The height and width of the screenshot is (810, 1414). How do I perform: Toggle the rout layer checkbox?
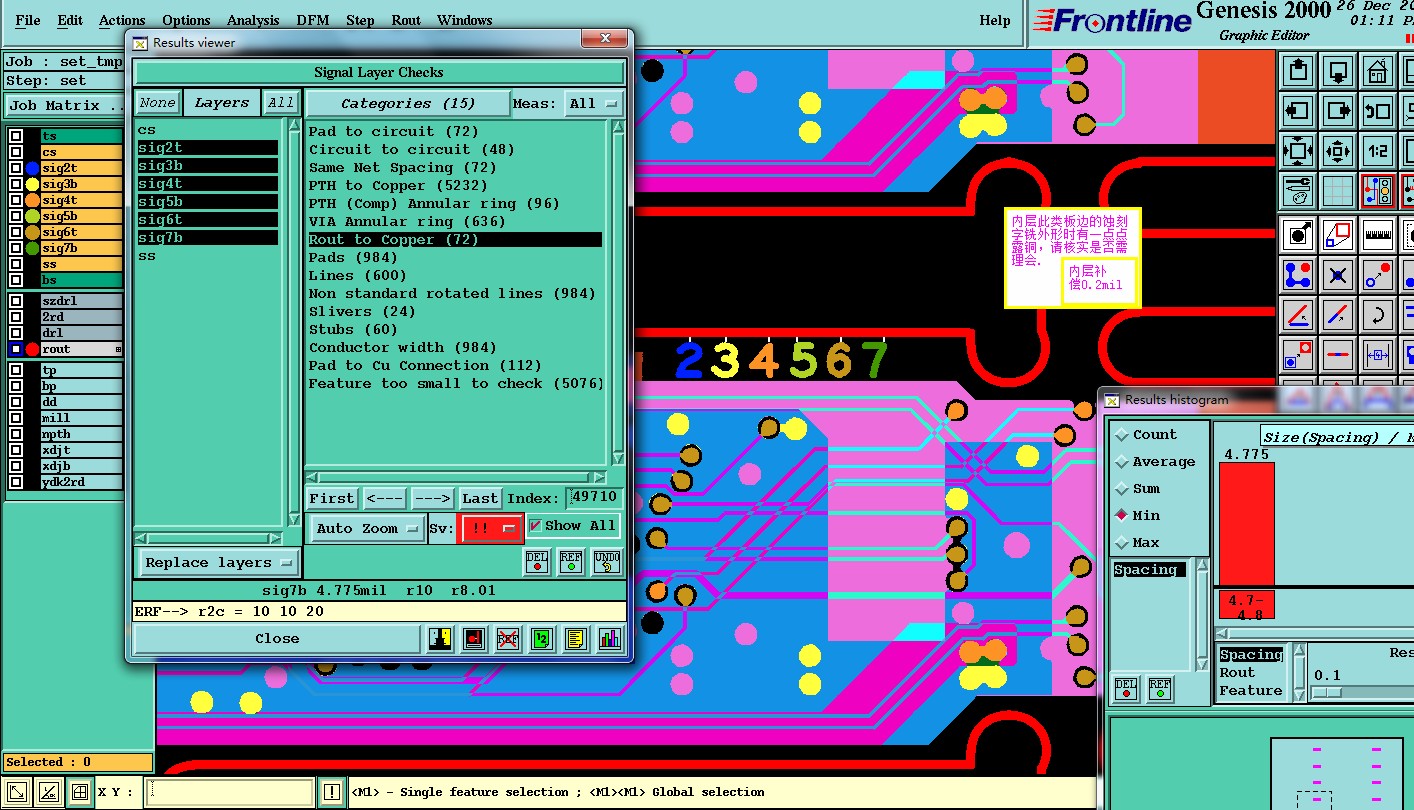[16, 349]
